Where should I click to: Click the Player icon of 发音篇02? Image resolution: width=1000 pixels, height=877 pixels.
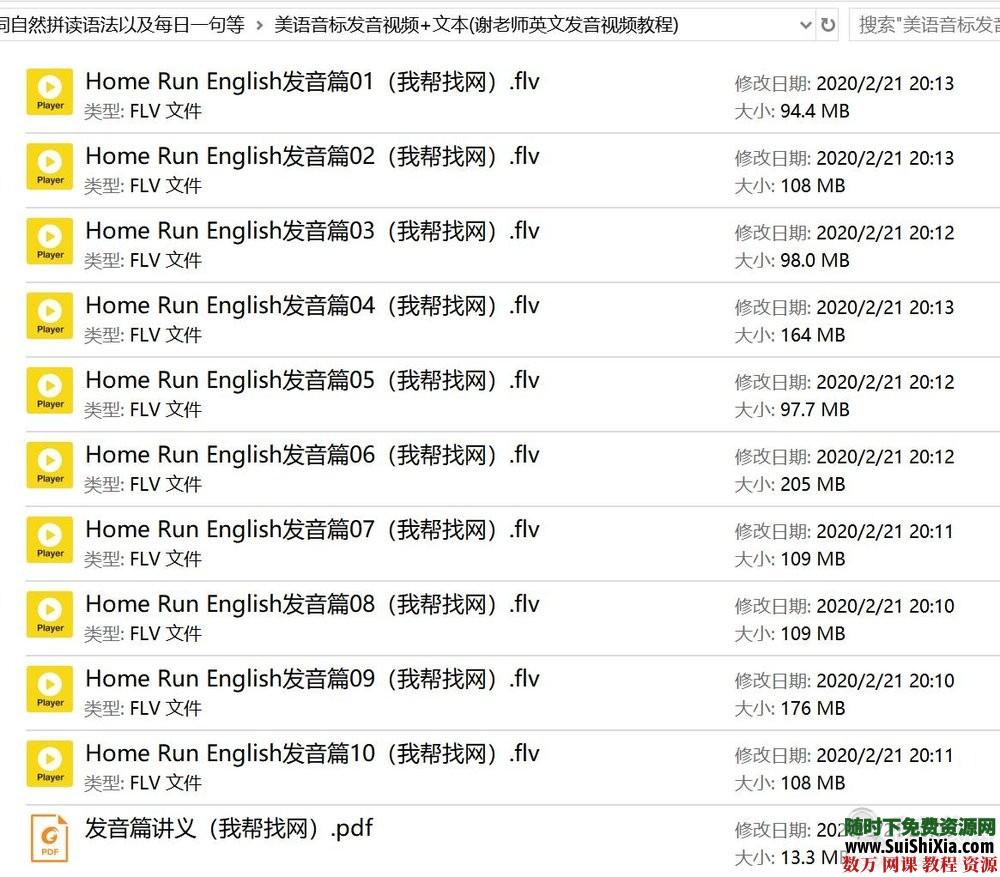point(49,166)
